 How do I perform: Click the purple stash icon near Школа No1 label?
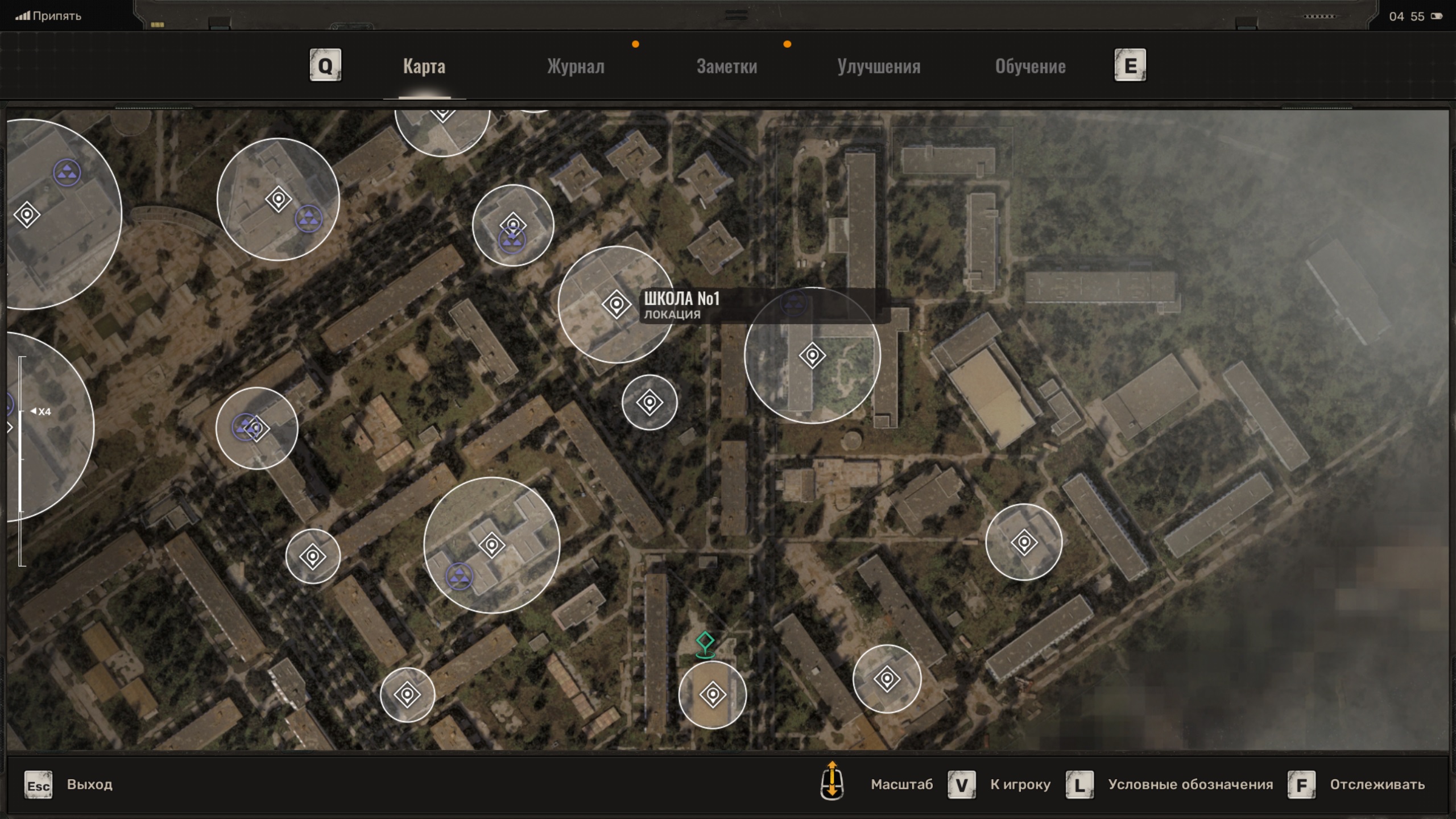coord(793,303)
